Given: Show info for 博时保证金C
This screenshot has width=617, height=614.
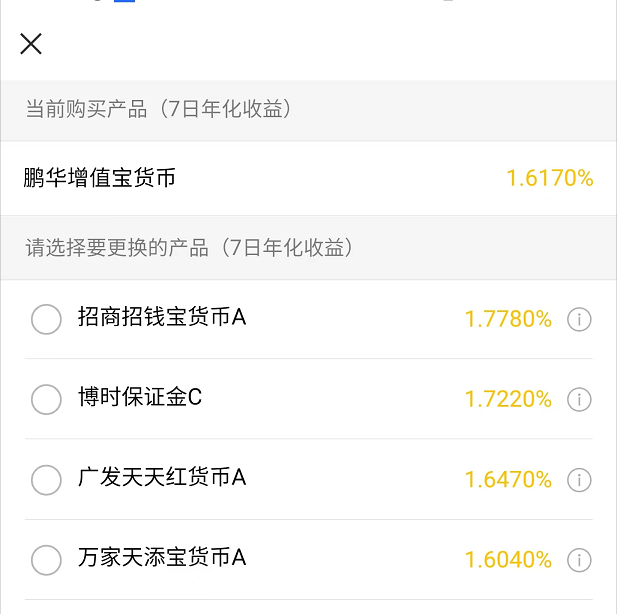Looking at the screenshot, I should [579, 399].
